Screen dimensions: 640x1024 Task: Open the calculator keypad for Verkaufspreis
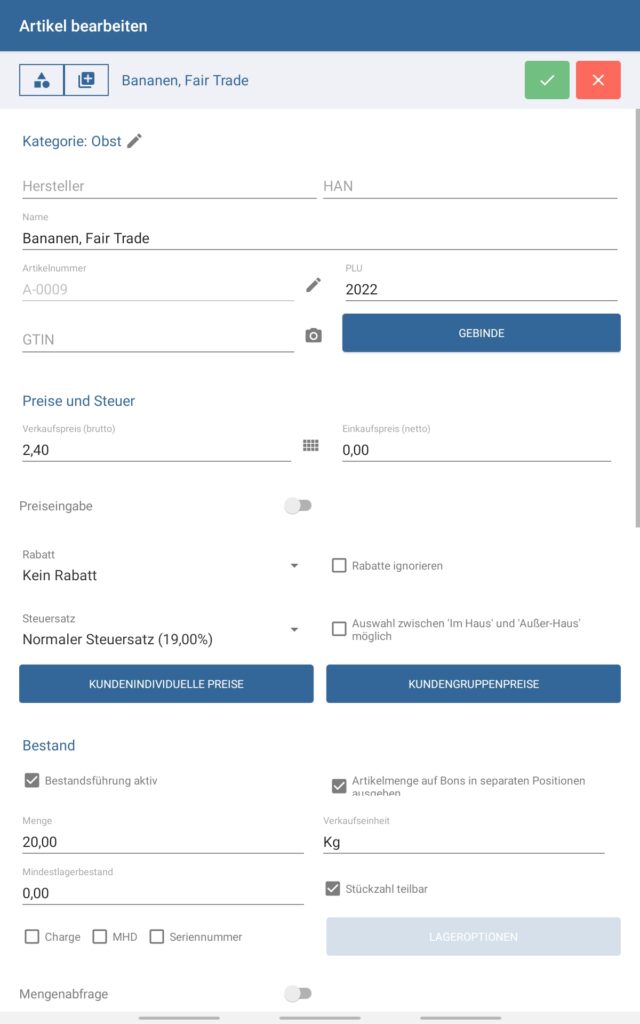(310, 445)
